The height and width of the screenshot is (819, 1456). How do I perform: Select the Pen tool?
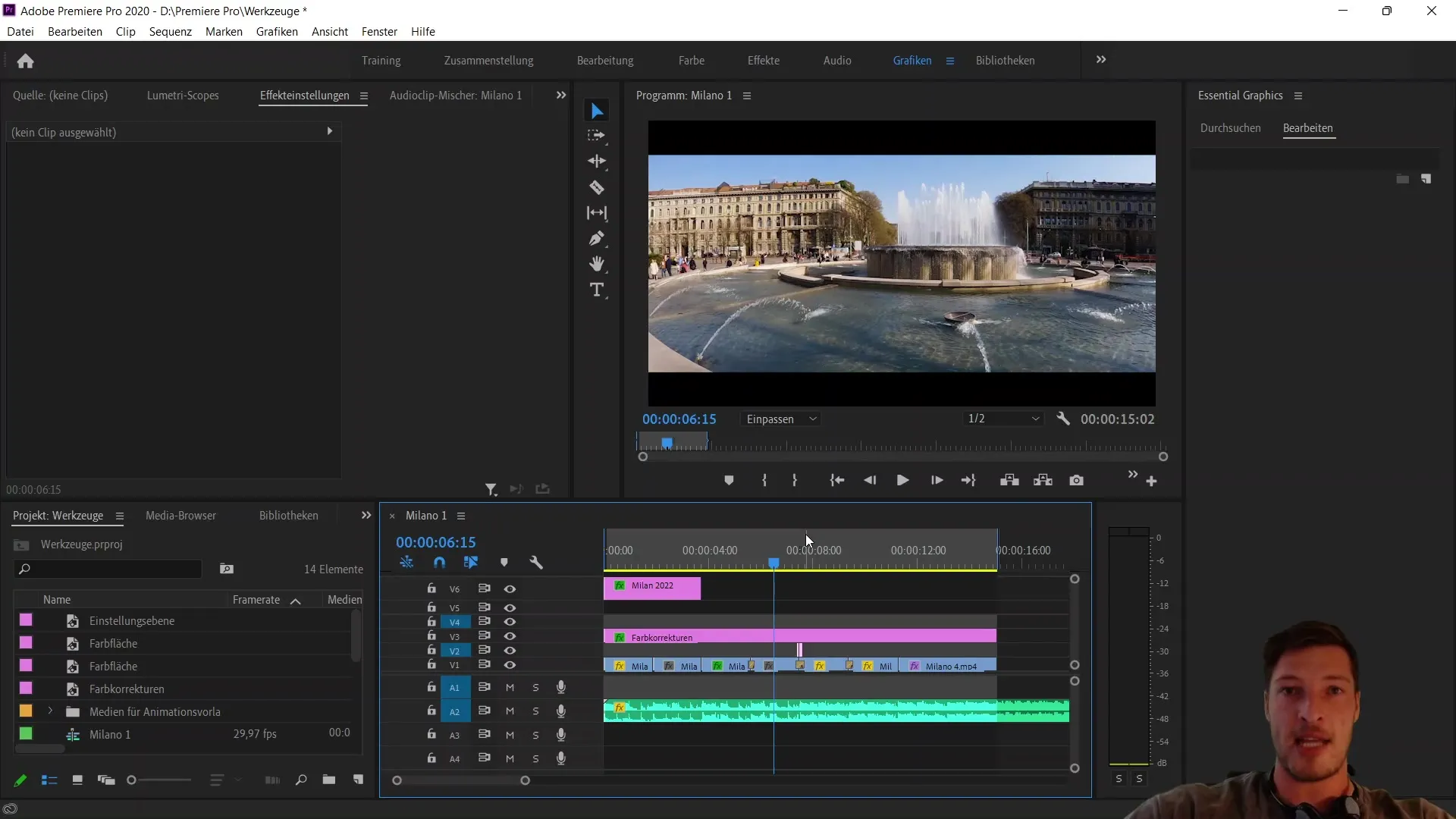click(597, 239)
